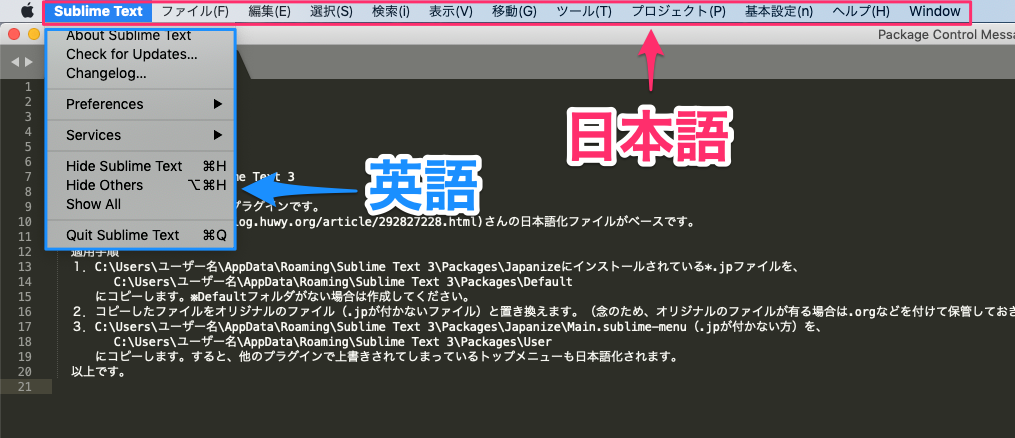The image size is (1015, 438).
Task: Expand the Services submenu
Action: click(140, 135)
